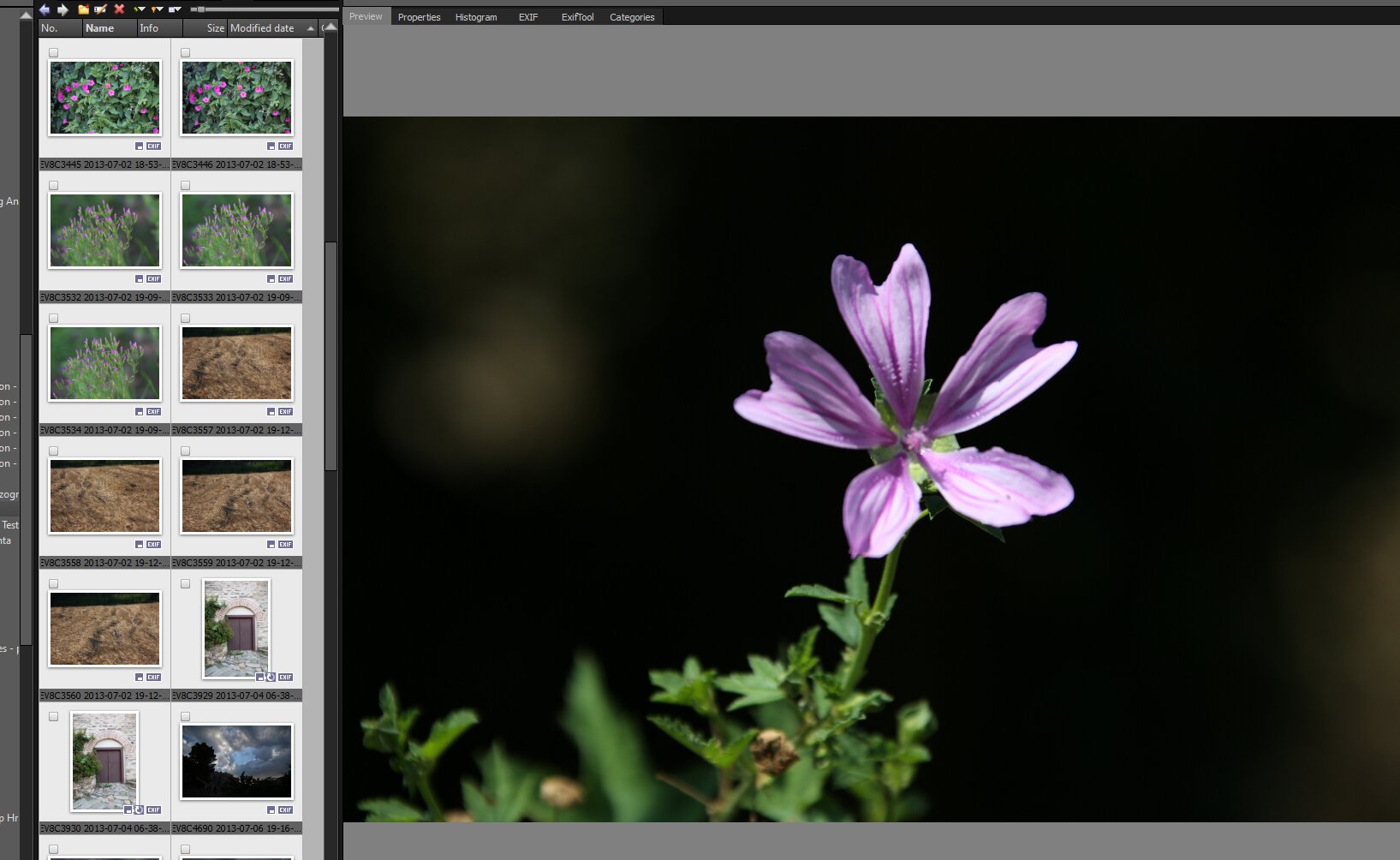1400x860 pixels.
Task: Click the EXIF badge on EV8C3534
Action: [153, 412]
